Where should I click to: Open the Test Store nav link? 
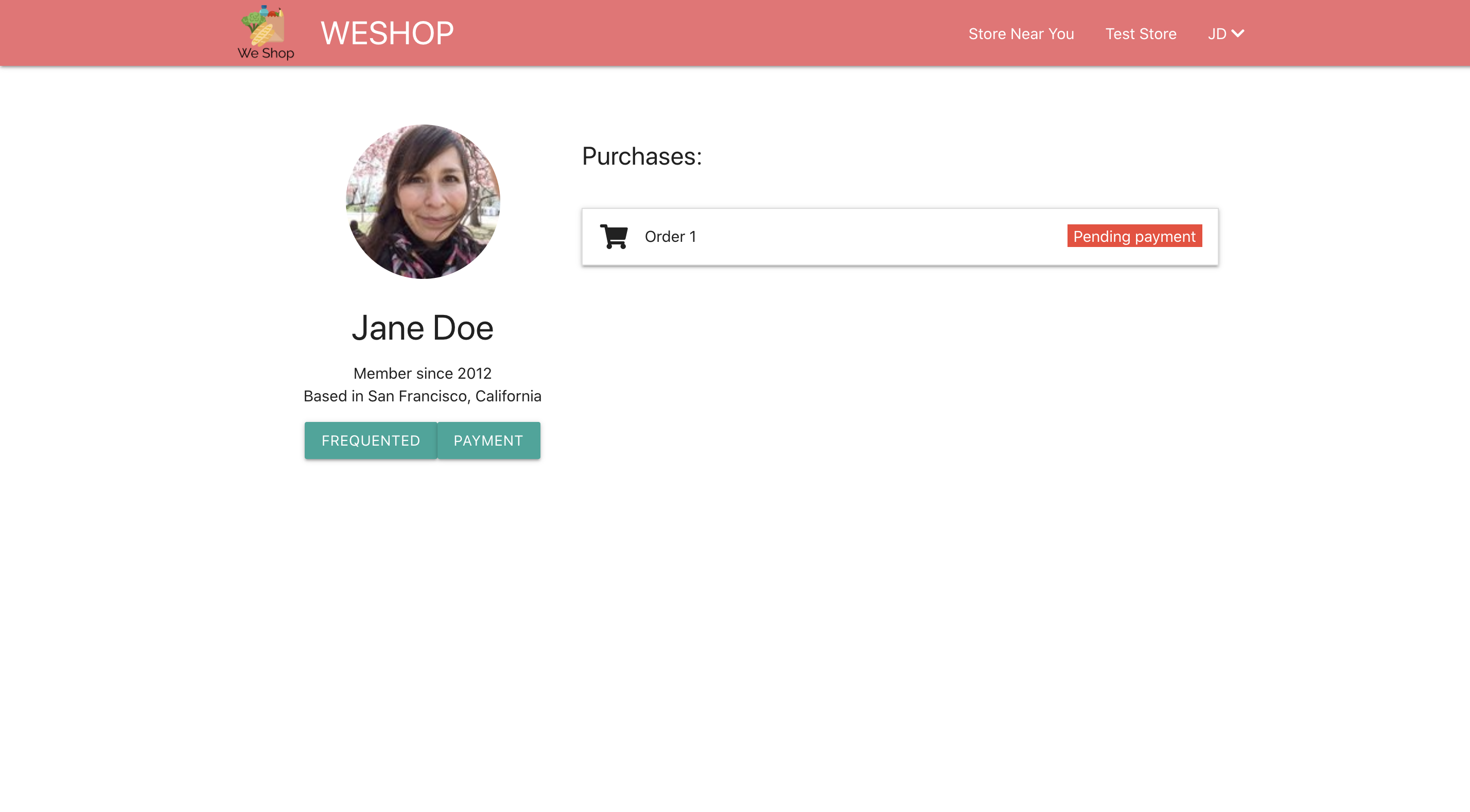click(x=1140, y=33)
